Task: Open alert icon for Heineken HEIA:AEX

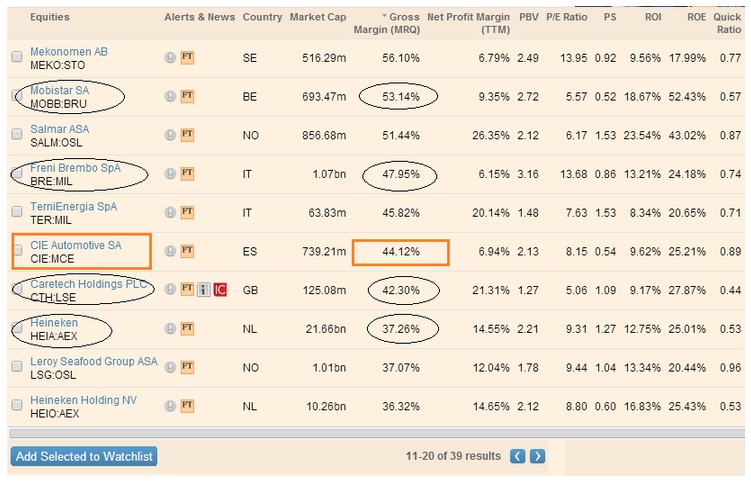Action: point(170,329)
